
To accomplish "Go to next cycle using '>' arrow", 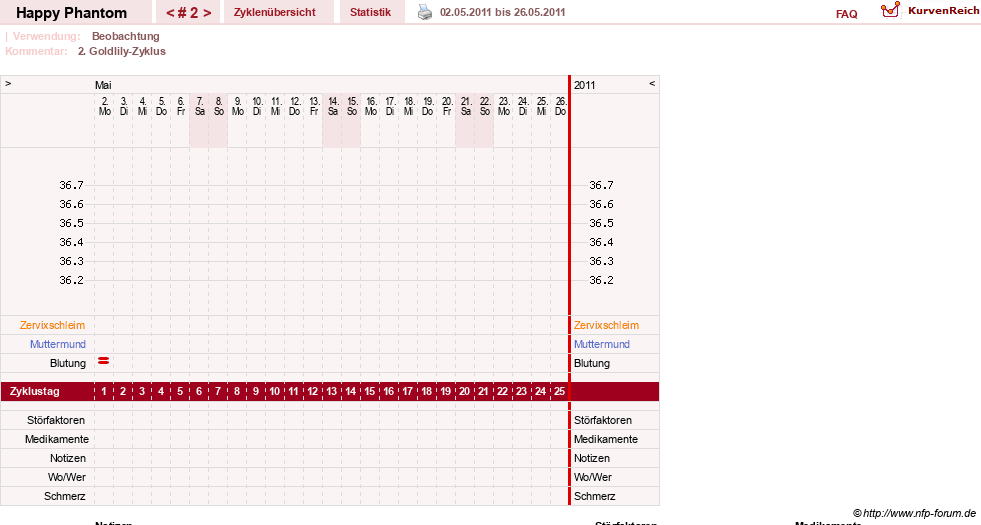I will pyautogui.click(x=207, y=13).
